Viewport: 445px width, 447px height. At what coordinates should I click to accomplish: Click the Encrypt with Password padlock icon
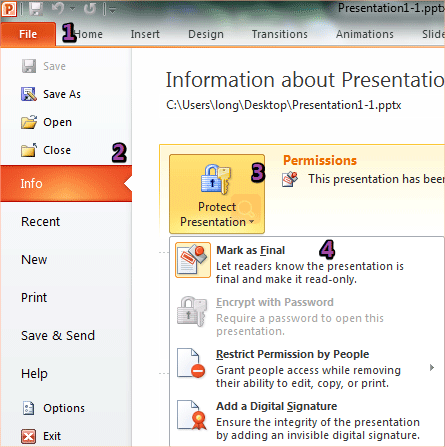(x=192, y=312)
